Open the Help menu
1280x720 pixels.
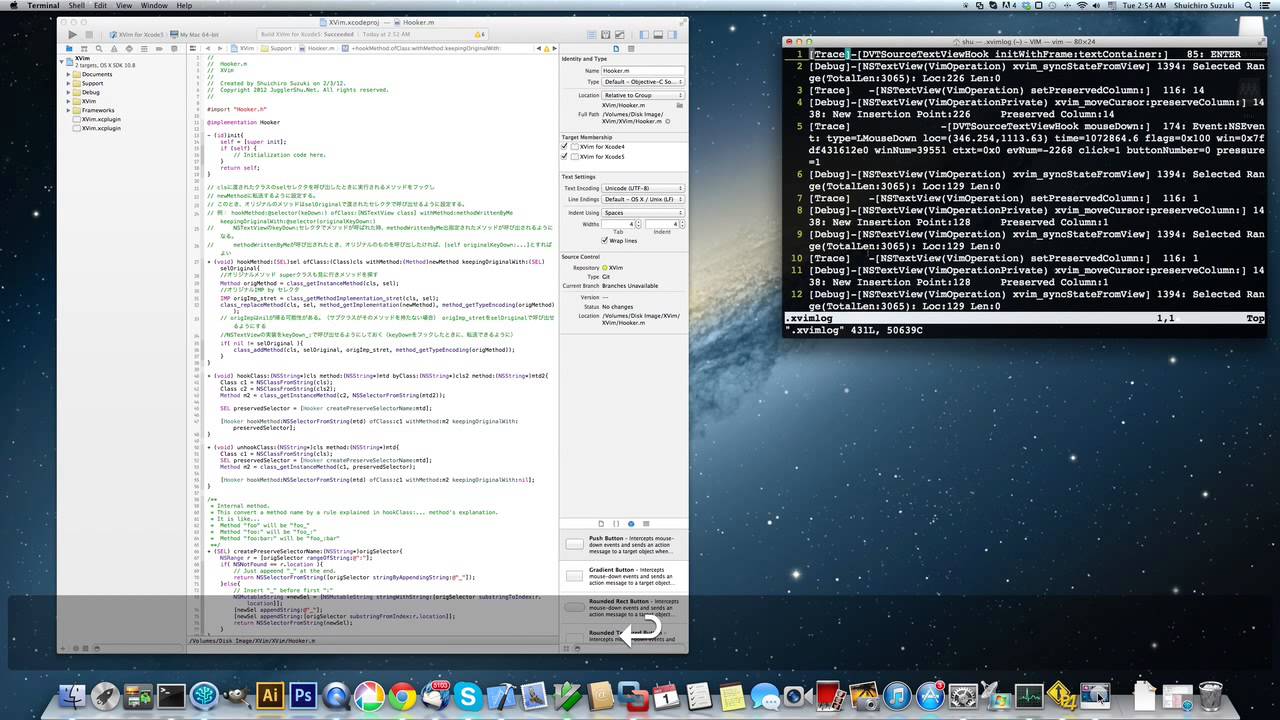[184, 6]
